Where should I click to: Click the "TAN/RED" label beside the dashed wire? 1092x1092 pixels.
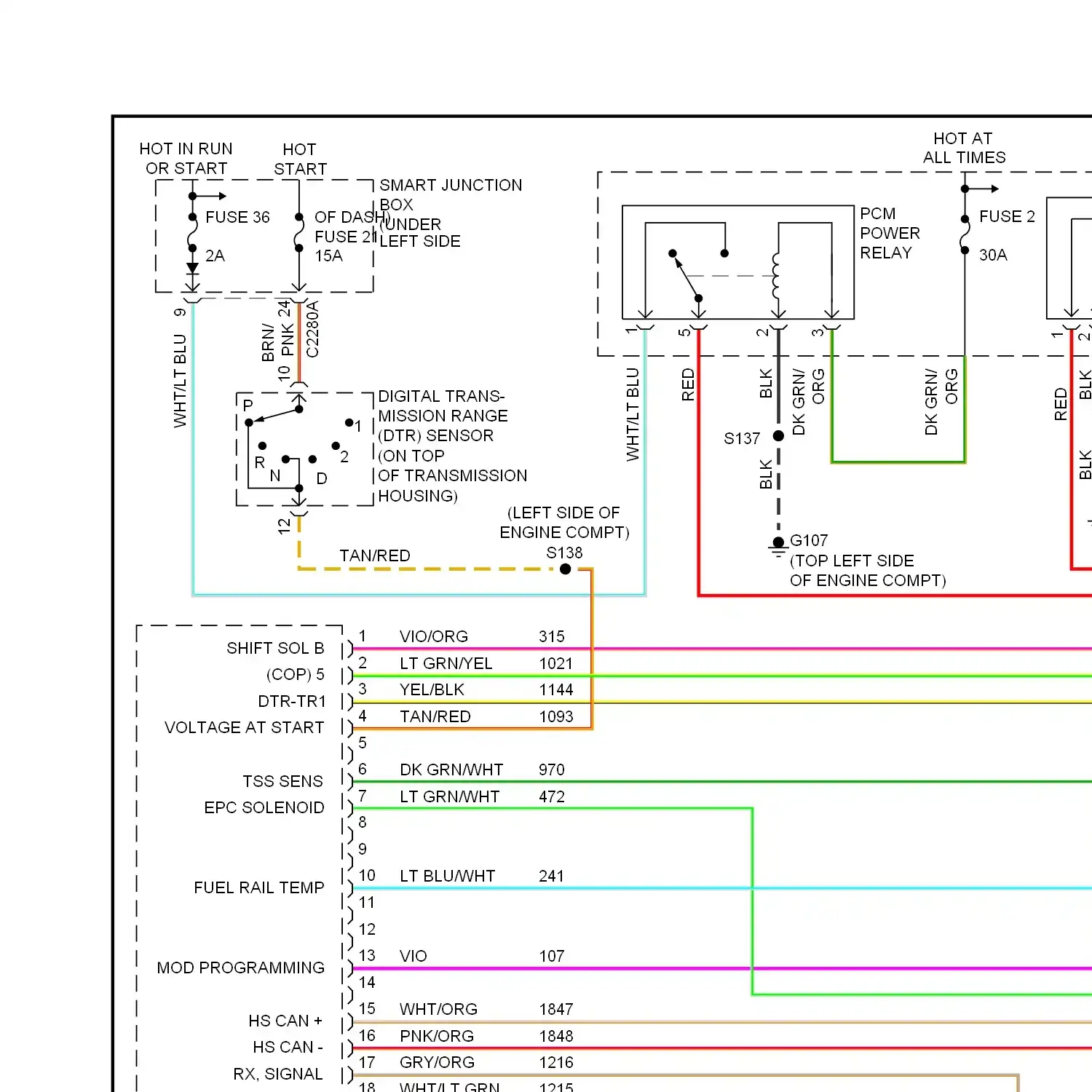375,555
